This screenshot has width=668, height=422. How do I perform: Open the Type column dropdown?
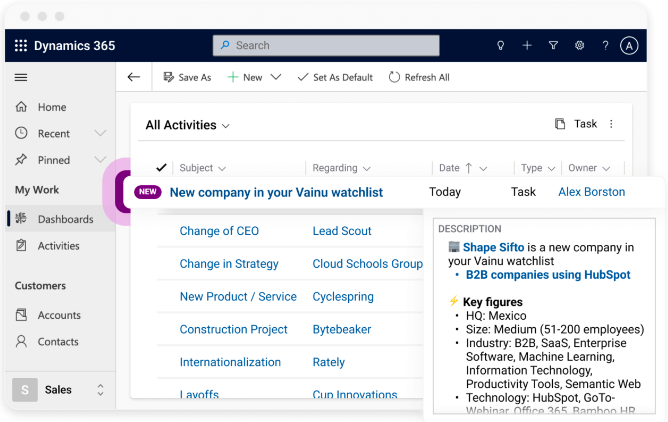pyautogui.click(x=551, y=169)
